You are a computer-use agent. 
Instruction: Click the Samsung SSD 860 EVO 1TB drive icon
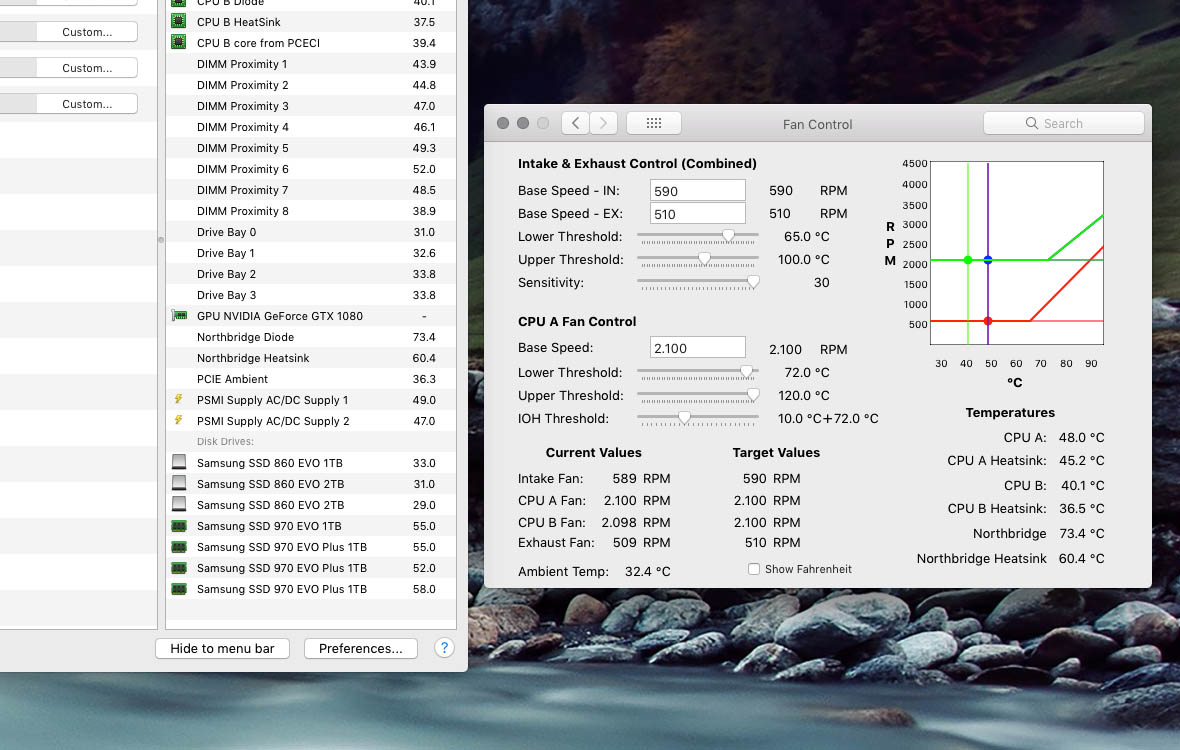[179, 463]
